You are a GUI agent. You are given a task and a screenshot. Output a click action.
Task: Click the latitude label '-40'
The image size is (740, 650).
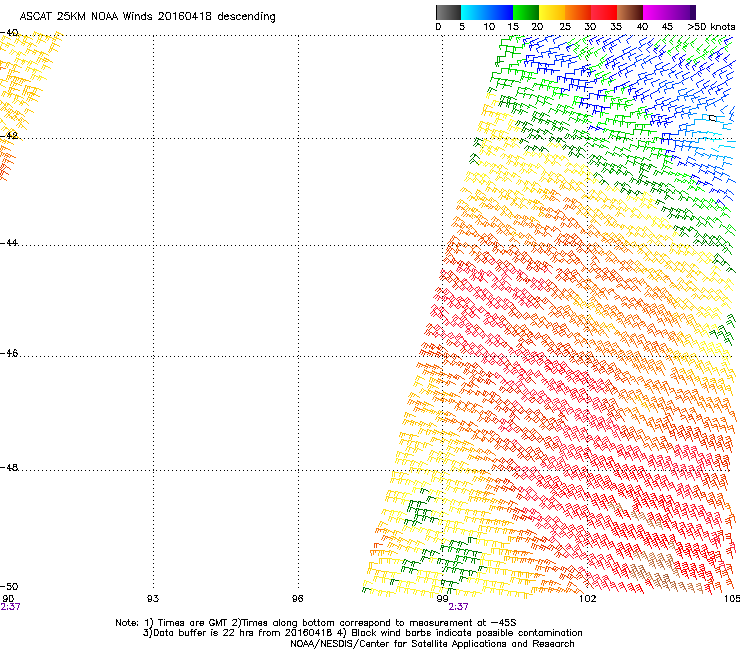pyautogui.click(x=9, y=33)
